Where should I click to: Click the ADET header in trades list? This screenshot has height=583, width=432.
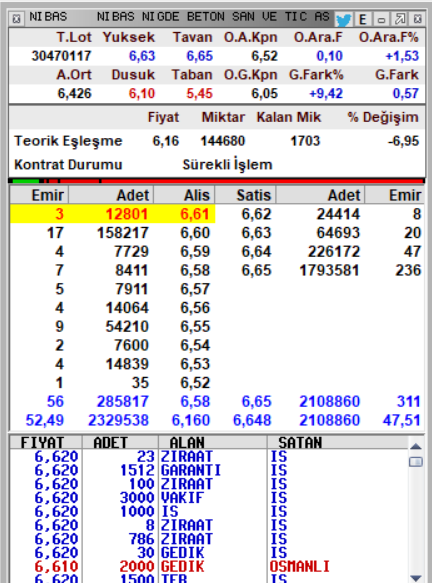(120, 442)
